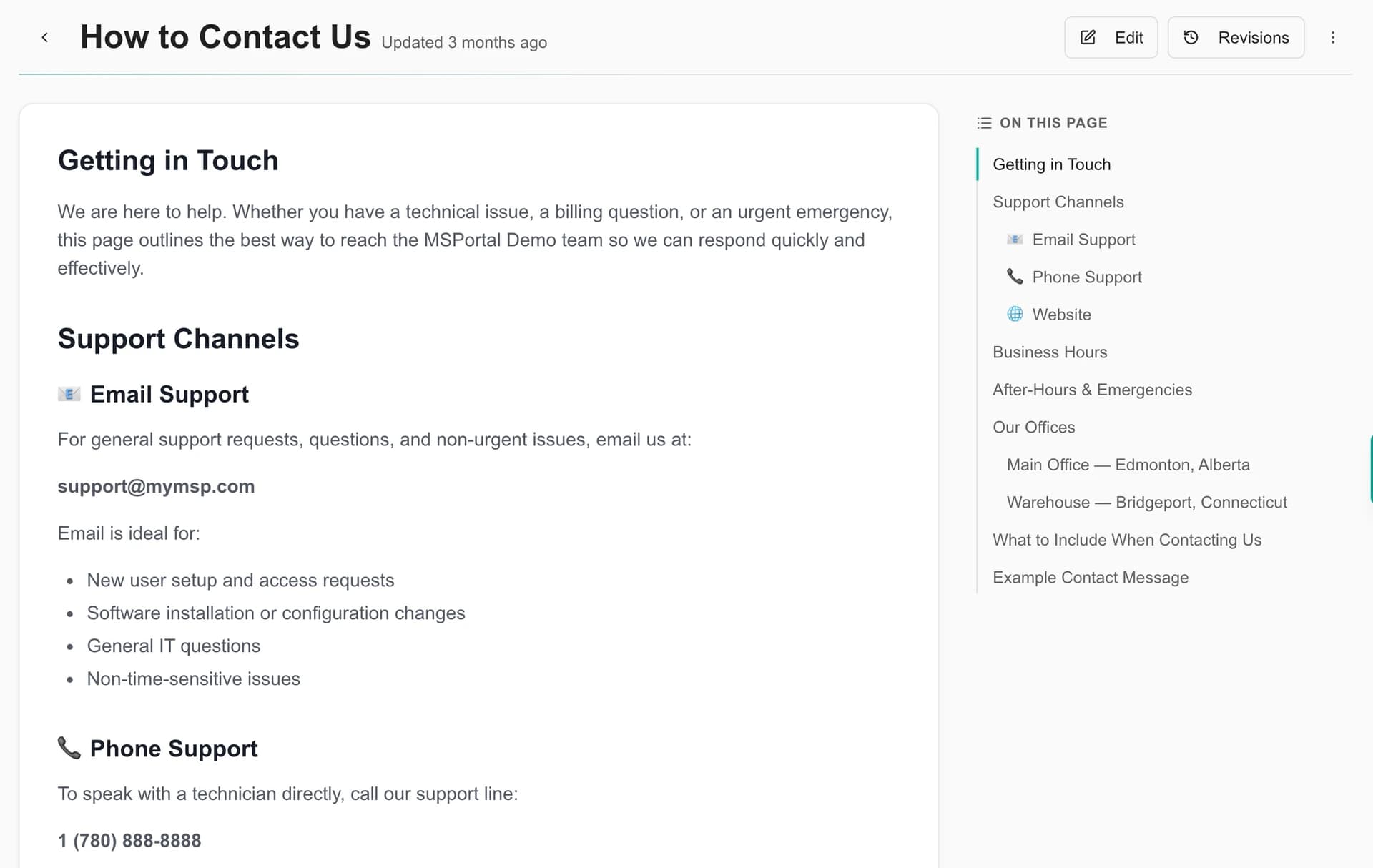
Task: Go back using the left chevron arrow
Action: click(x=45, y=37)
